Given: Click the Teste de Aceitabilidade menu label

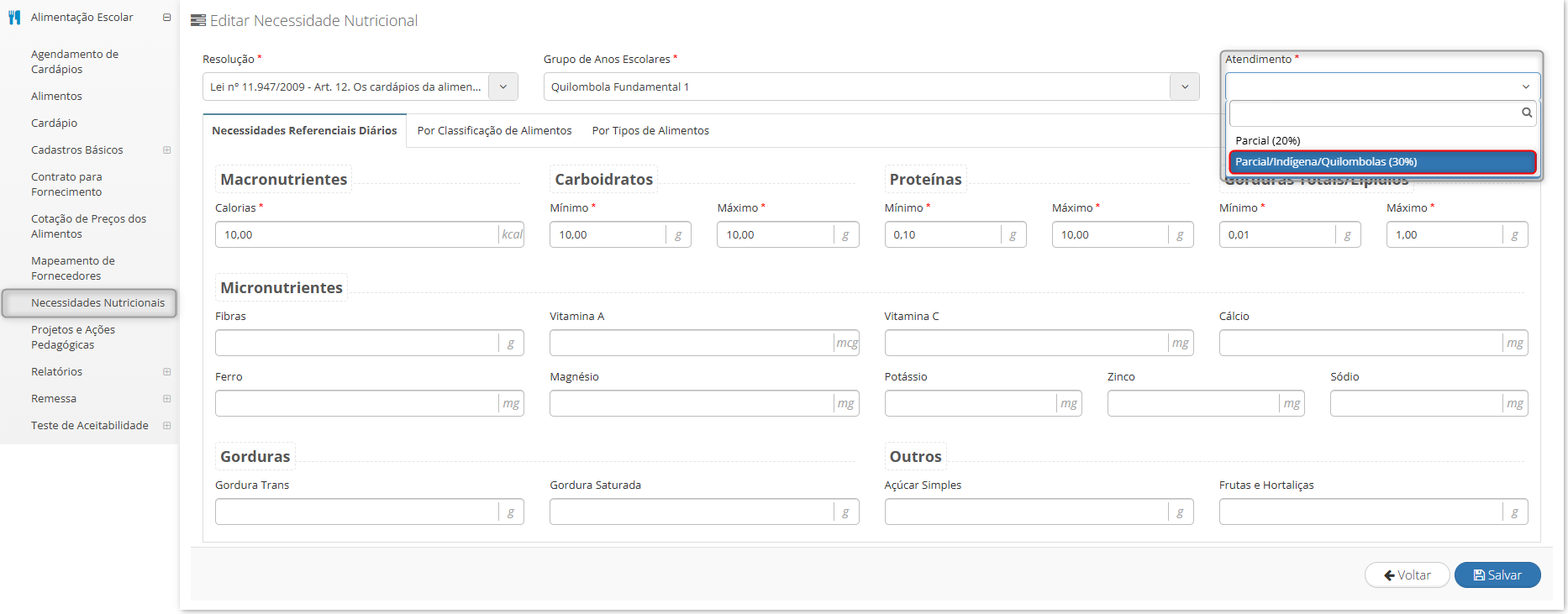Looking at the screenshot, I should [89, 425].
